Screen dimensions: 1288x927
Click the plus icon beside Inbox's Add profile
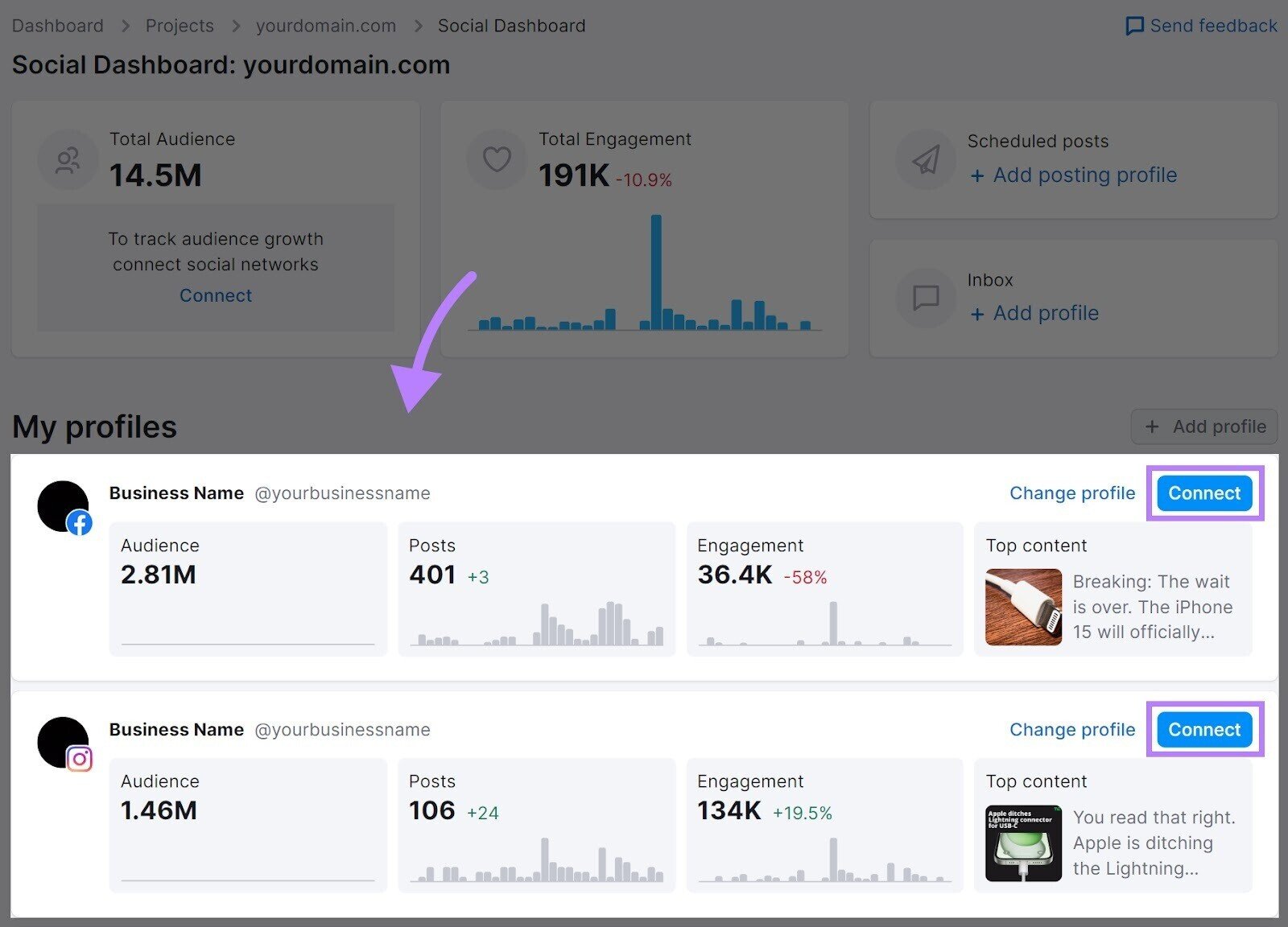point(976,314)
